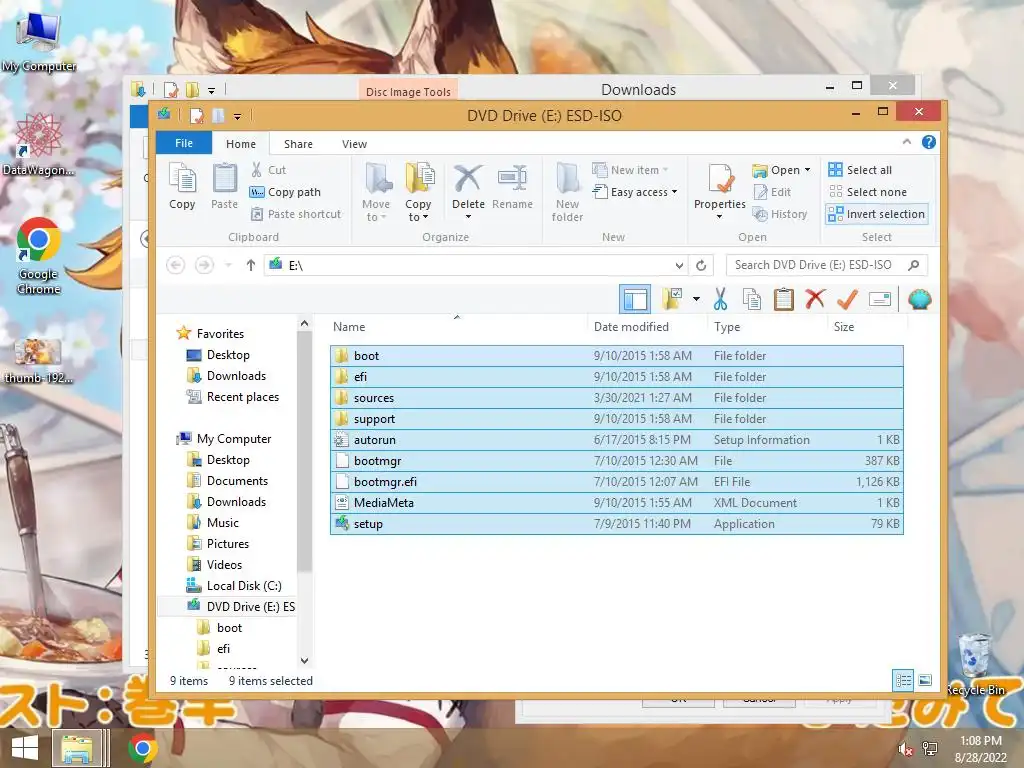Click the New folder ribbon icon
Screen dimensions: 1024x768
568,193
